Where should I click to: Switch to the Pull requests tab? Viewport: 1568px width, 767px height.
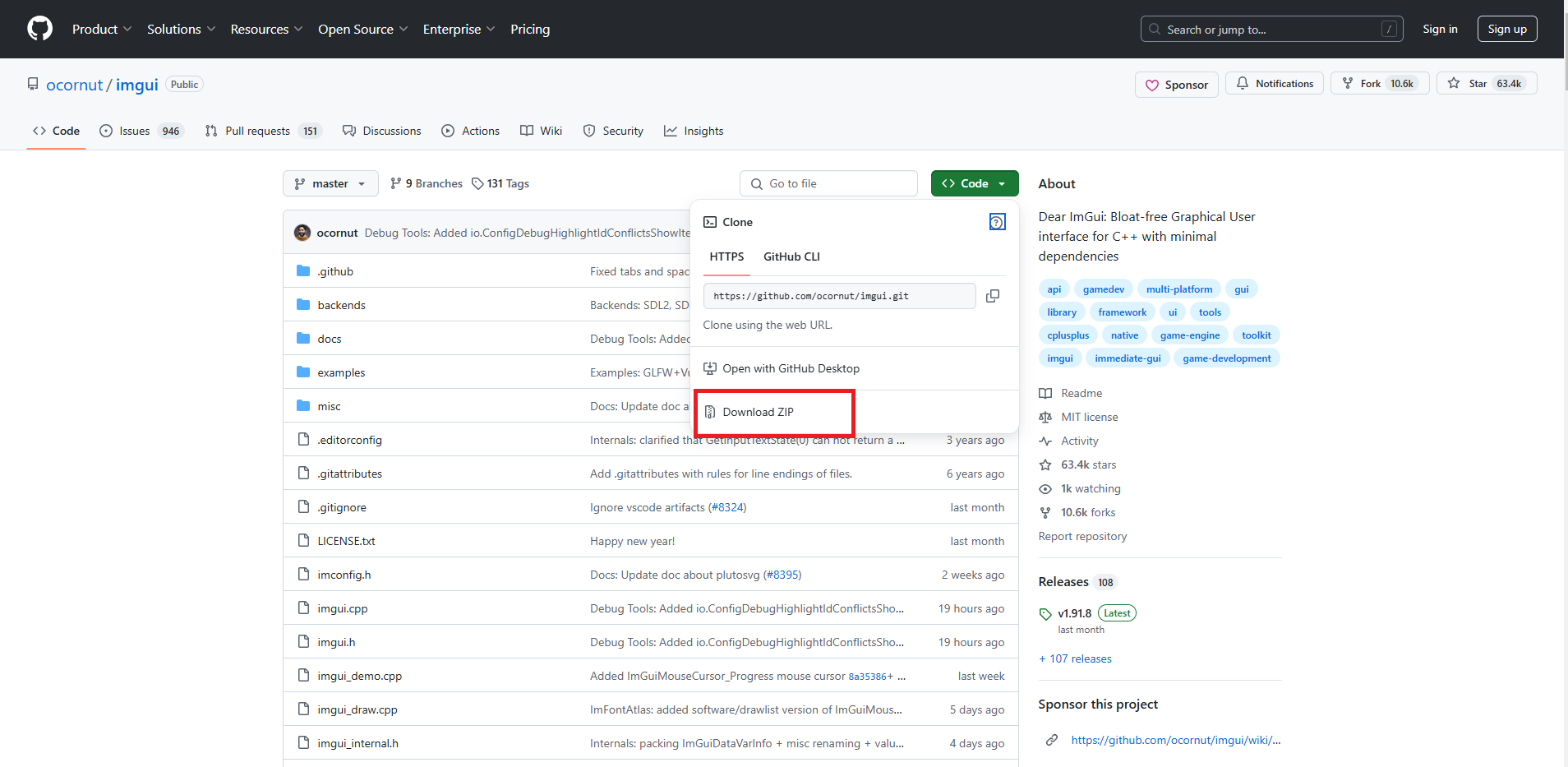click(263, 131)
